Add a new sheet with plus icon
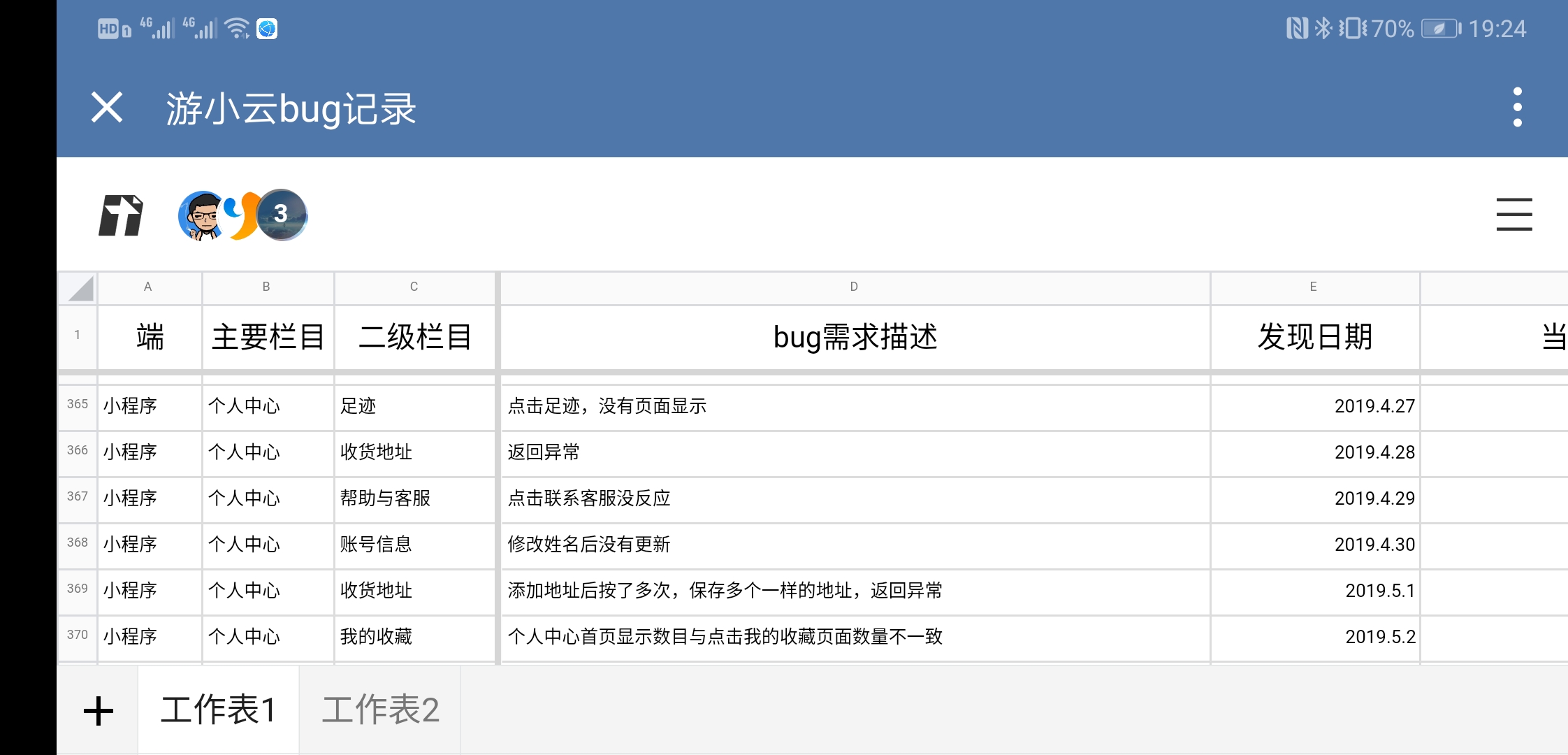1568x755 pixels. click(99, 711)
